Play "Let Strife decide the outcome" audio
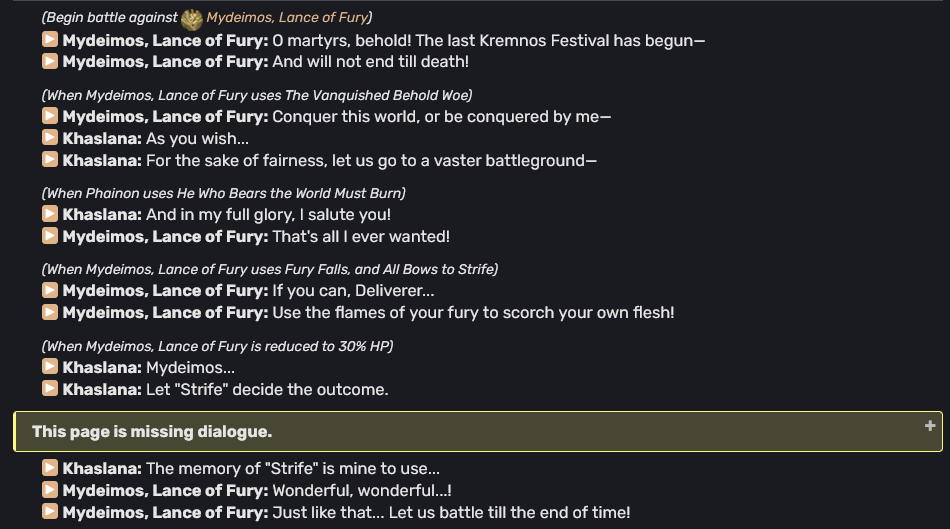 click(50, 389)
